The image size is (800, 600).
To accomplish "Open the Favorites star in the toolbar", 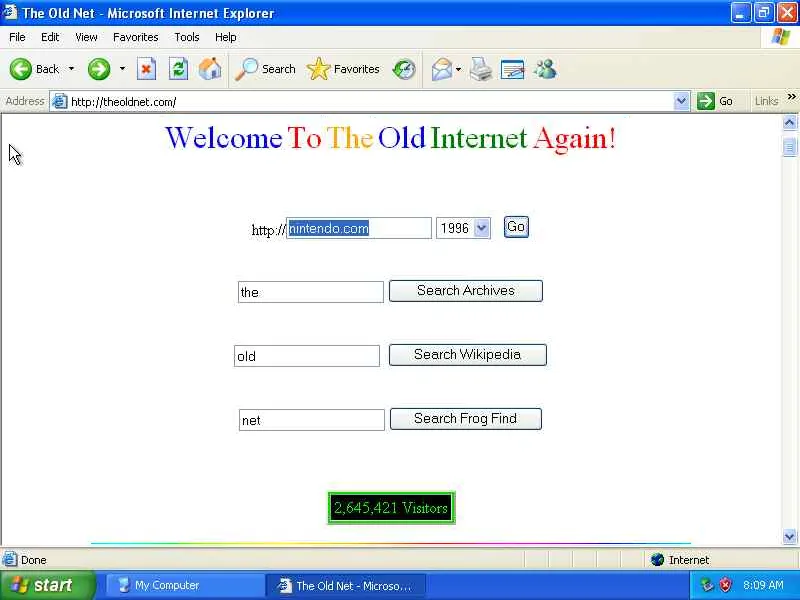I will click(343, 69).
